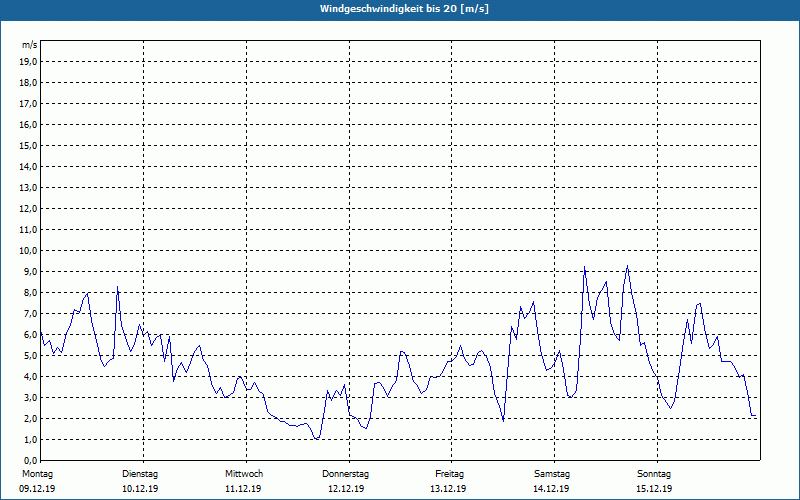
Task: Select the 13,0 y-axis value
Action: click(28, 188)
